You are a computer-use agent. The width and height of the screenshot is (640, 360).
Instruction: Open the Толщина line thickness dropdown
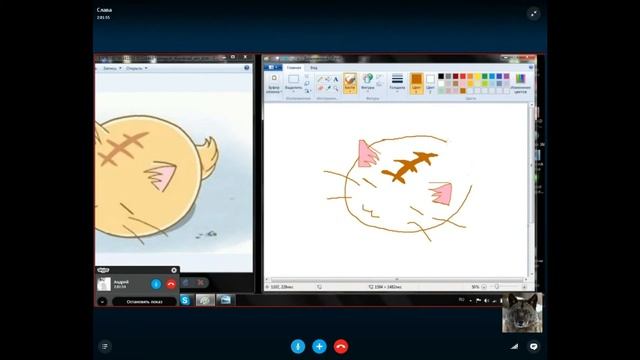[x=397, y=83]
